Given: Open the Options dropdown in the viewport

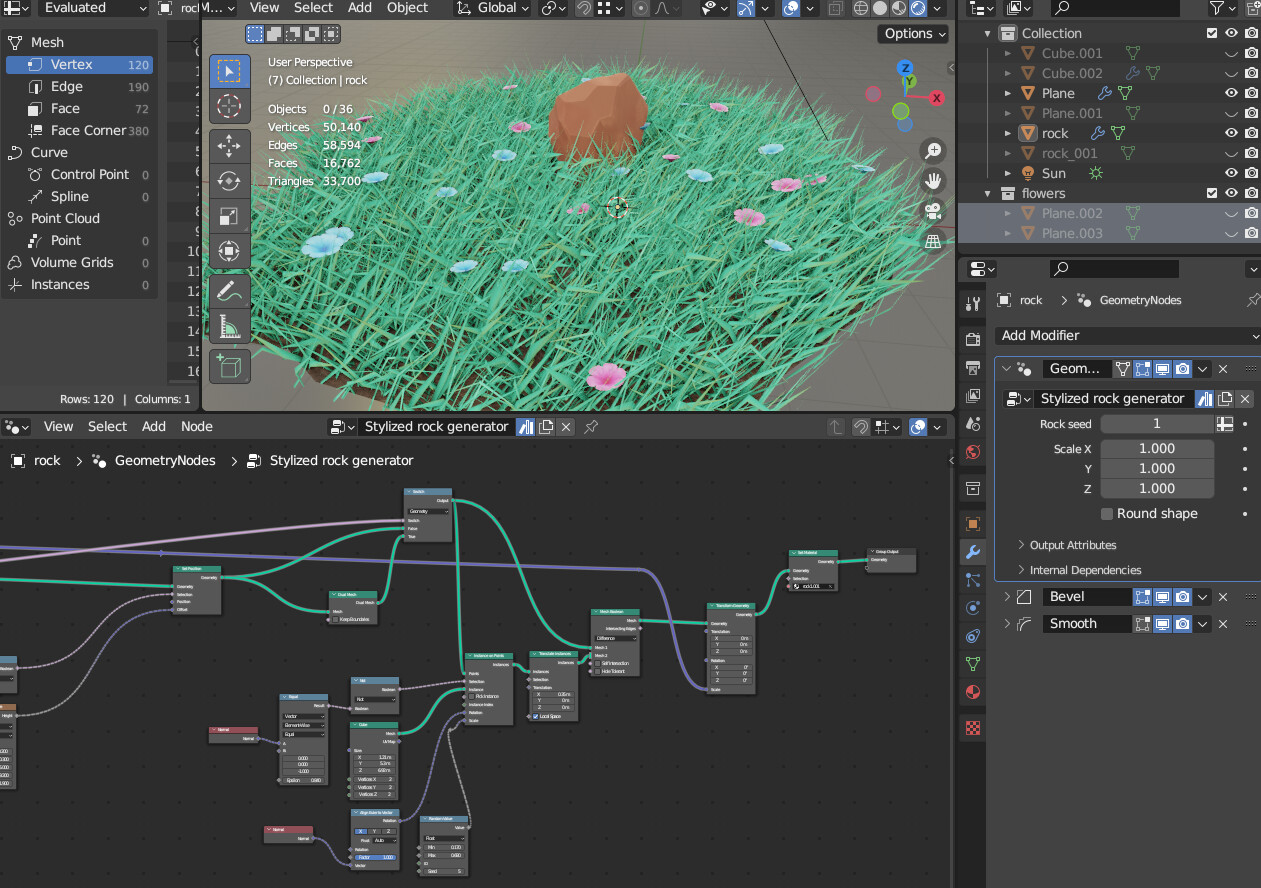Looking at the screenshot, I should 912,33.
